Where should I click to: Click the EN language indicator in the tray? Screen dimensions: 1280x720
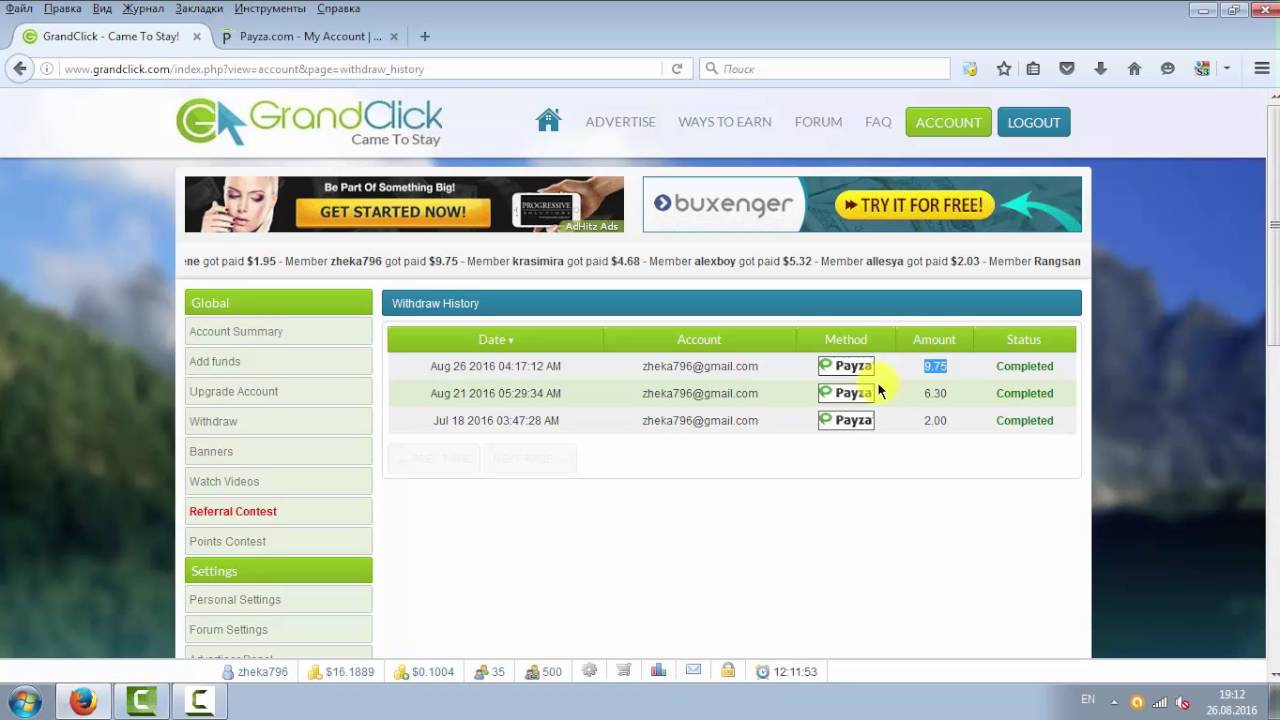[x=1088, y=700]
